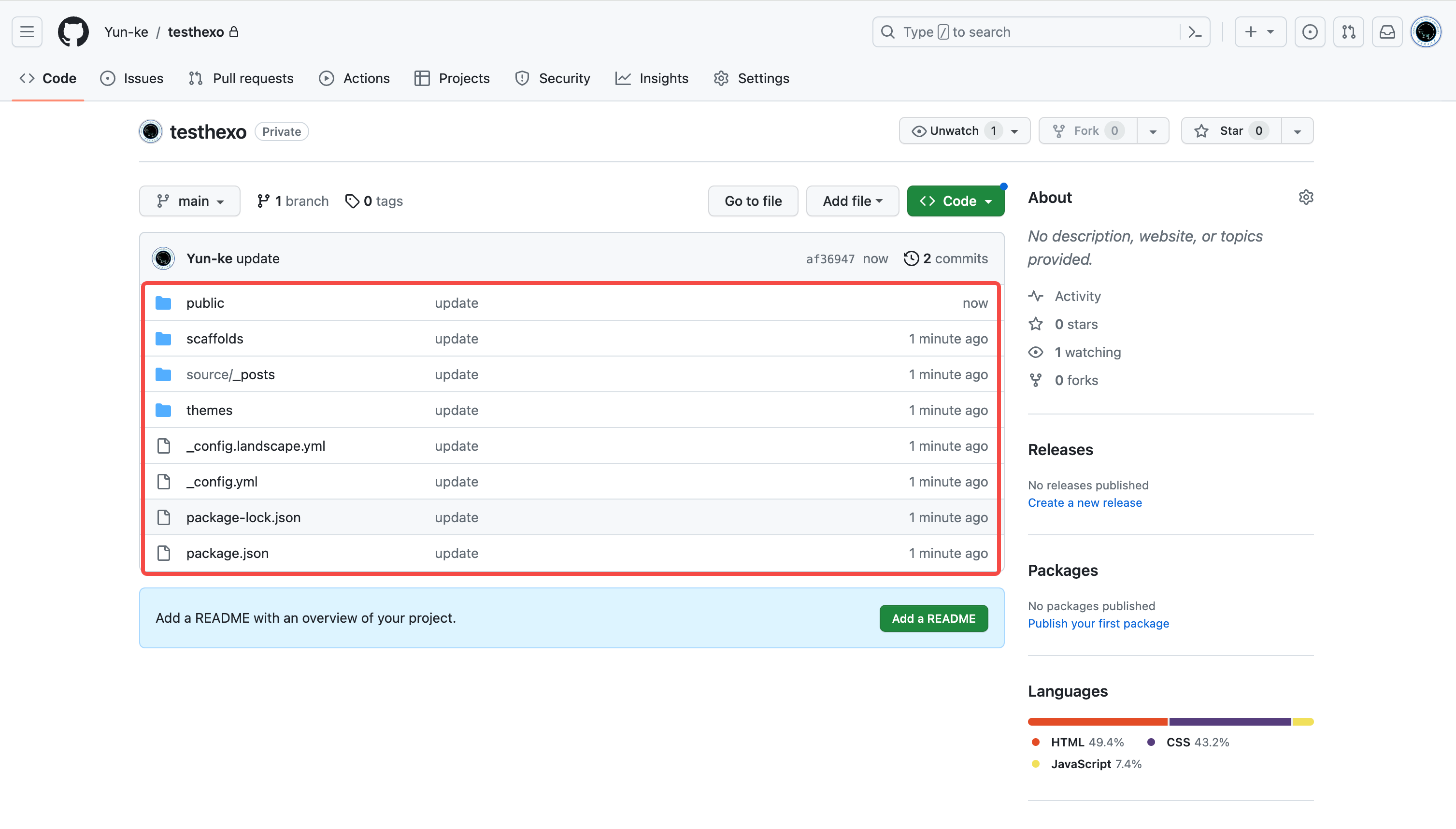Open the issues icon in the header
The width and height of the screenshot is (1456, 829).
(1310, 32)
